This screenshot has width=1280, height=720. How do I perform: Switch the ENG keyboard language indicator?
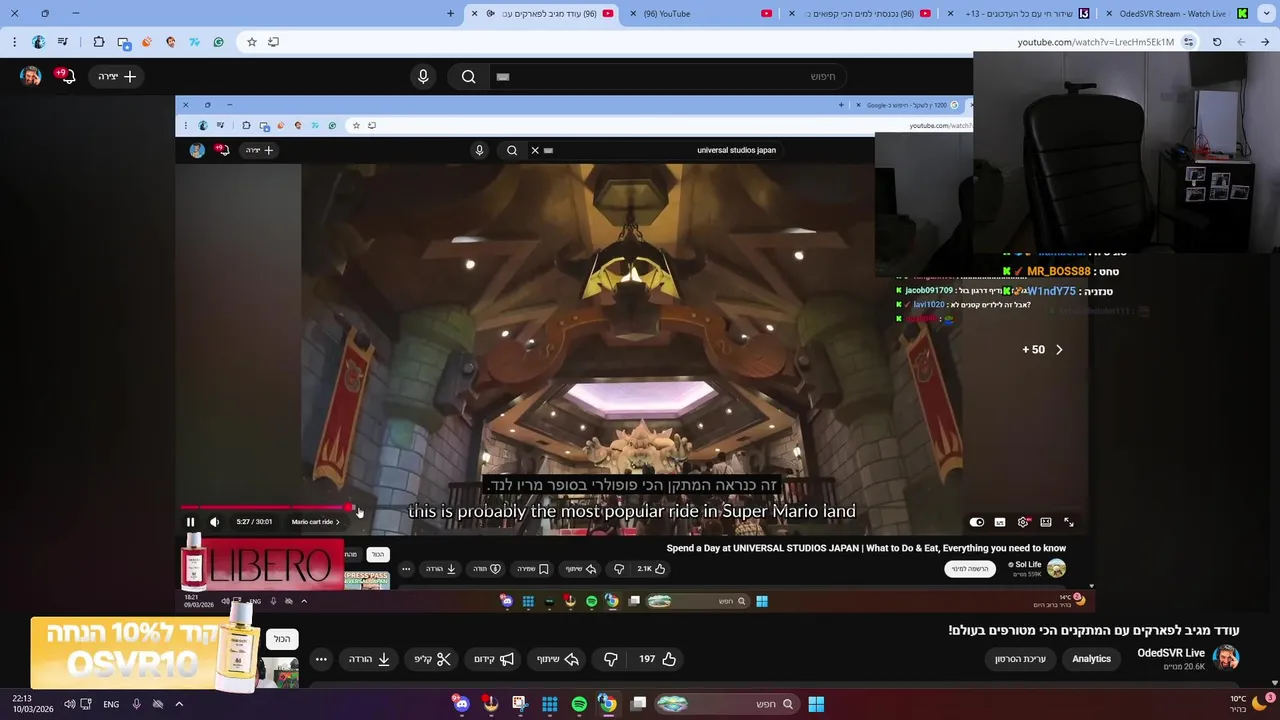click(111, 704)
